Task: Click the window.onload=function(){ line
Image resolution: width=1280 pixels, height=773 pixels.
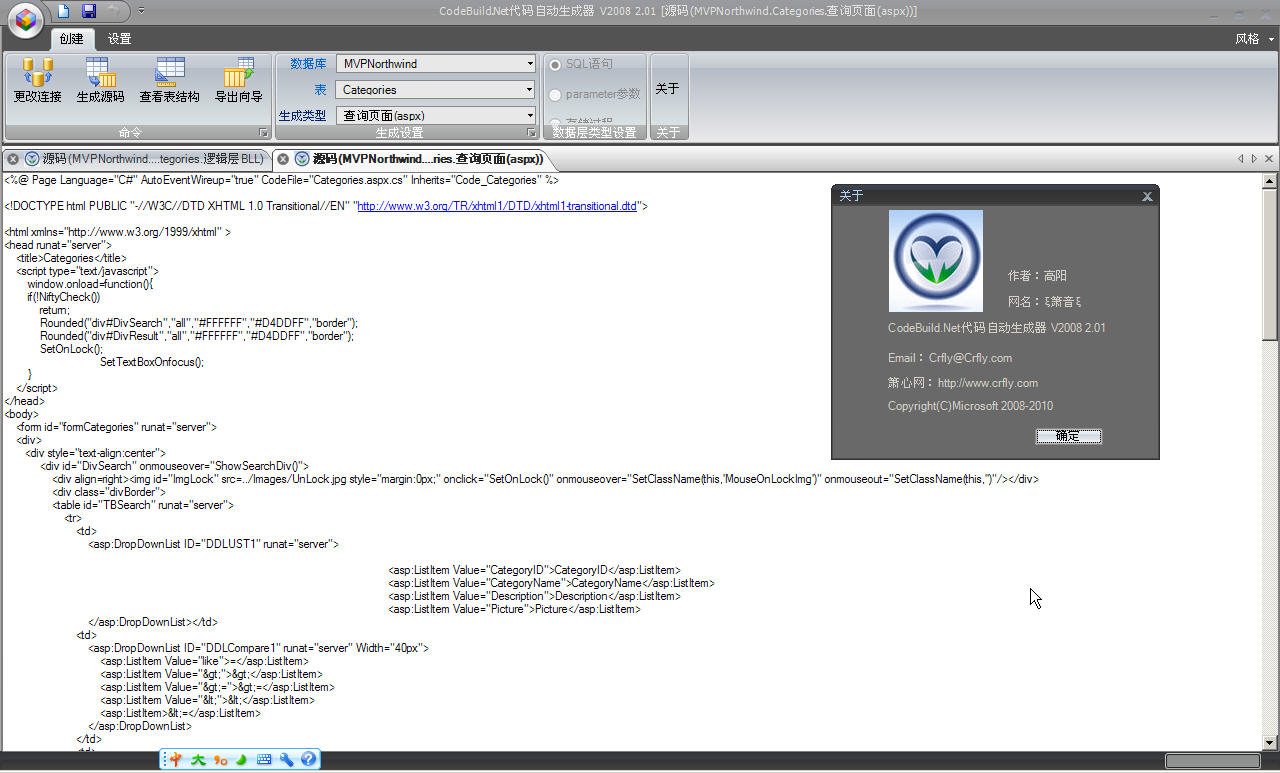Action: 90,284
